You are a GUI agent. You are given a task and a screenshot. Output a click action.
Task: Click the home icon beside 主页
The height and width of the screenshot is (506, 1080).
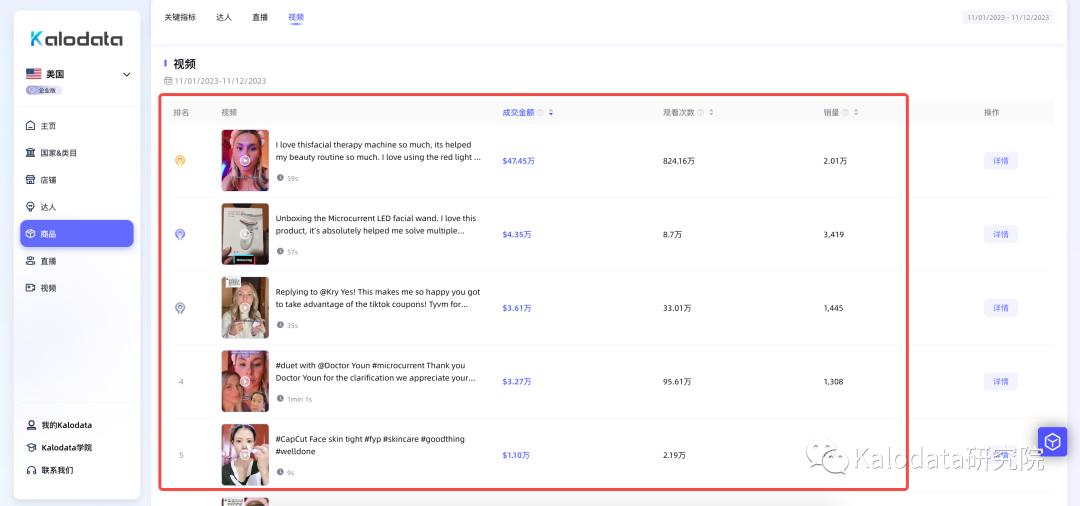30,126
